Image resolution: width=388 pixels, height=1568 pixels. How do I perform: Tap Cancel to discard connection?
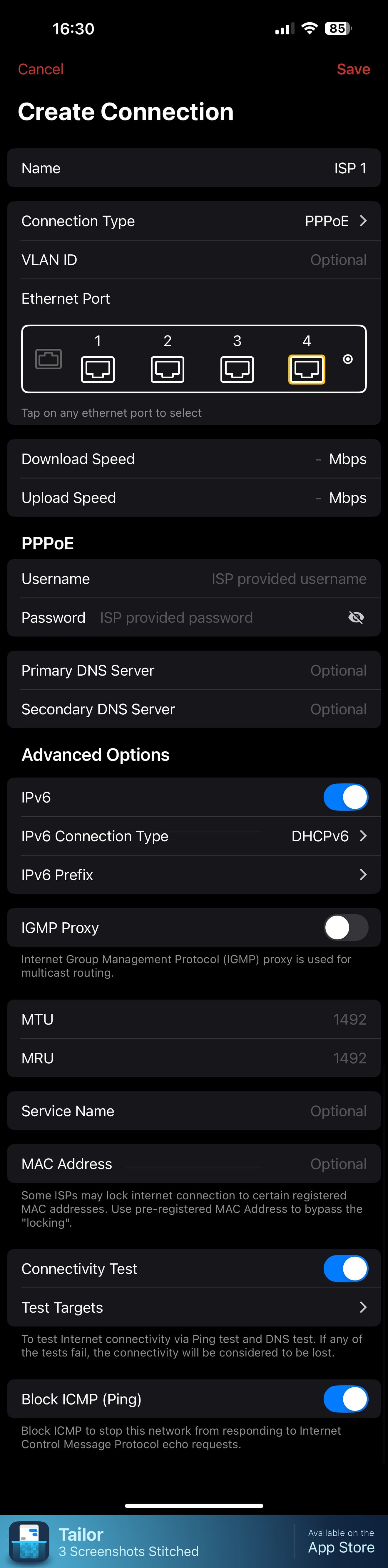[41, 69]
